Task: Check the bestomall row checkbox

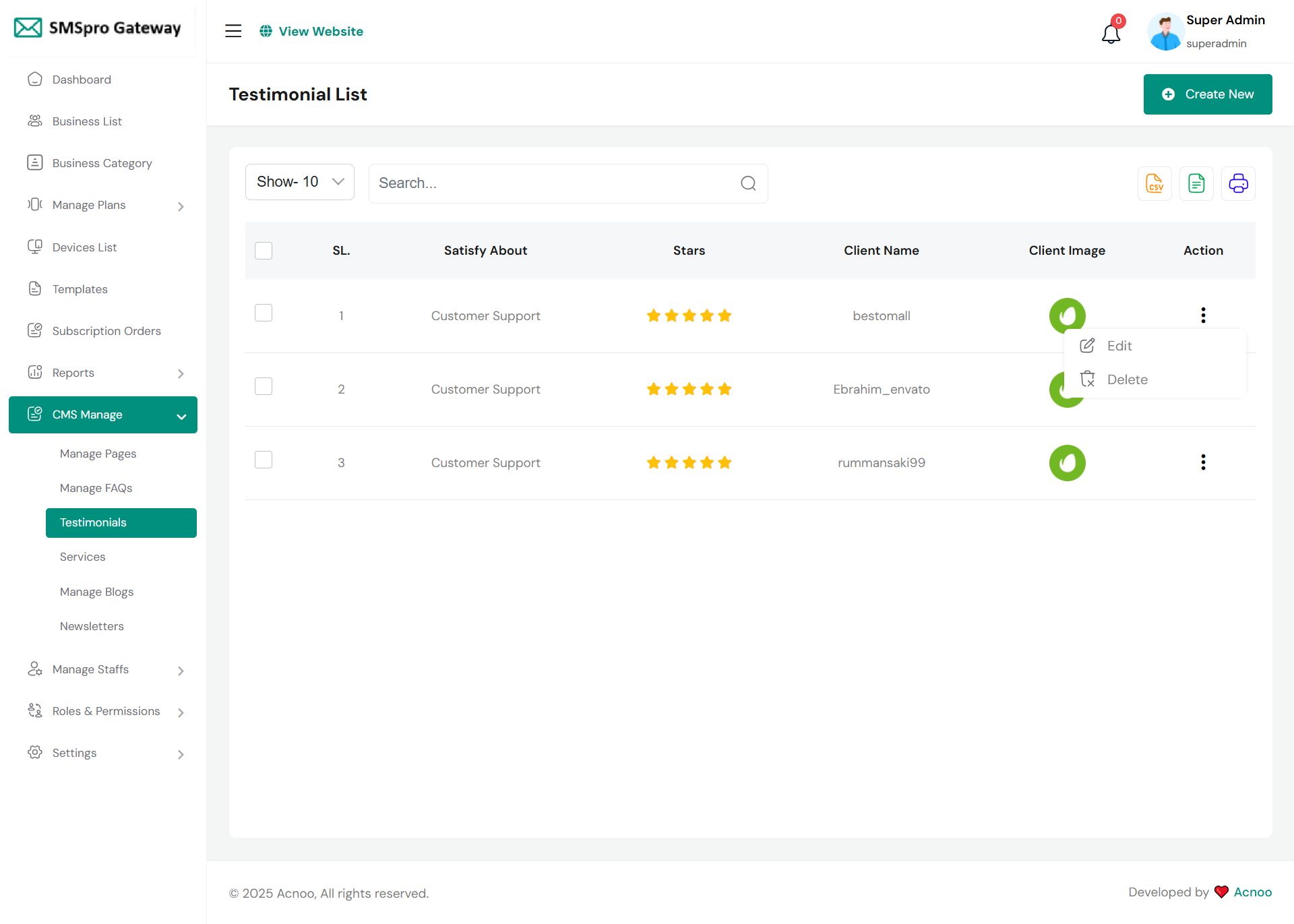Action: (264, 313)
